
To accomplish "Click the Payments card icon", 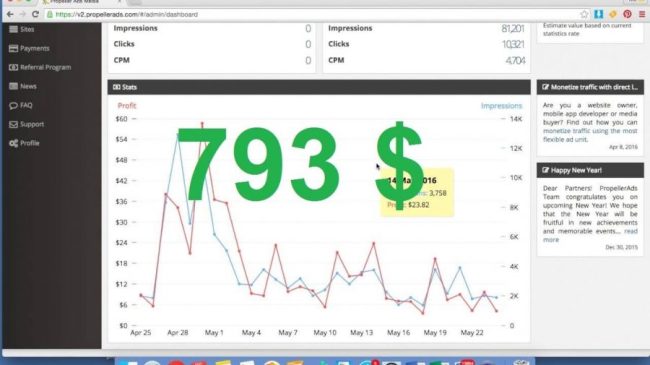I will click(13, 48).
